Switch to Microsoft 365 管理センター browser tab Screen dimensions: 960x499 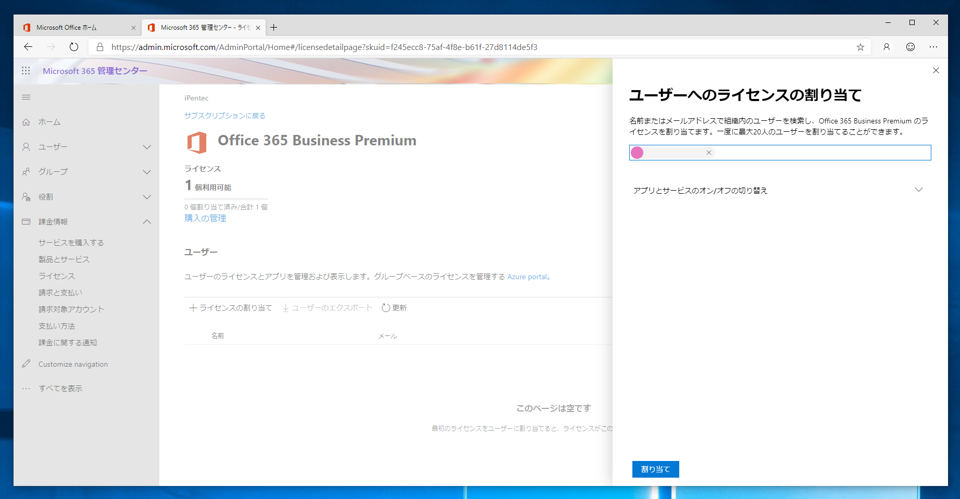[203, 28]
